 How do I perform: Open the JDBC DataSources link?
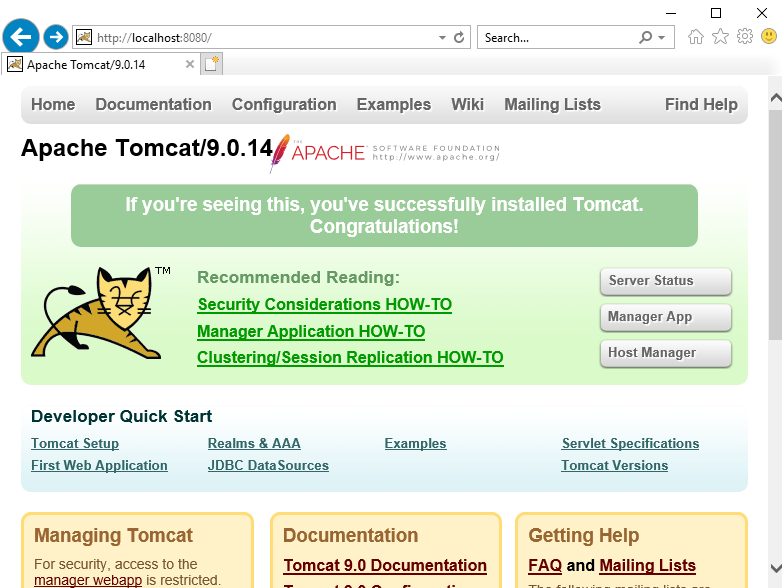coord(268,465)
